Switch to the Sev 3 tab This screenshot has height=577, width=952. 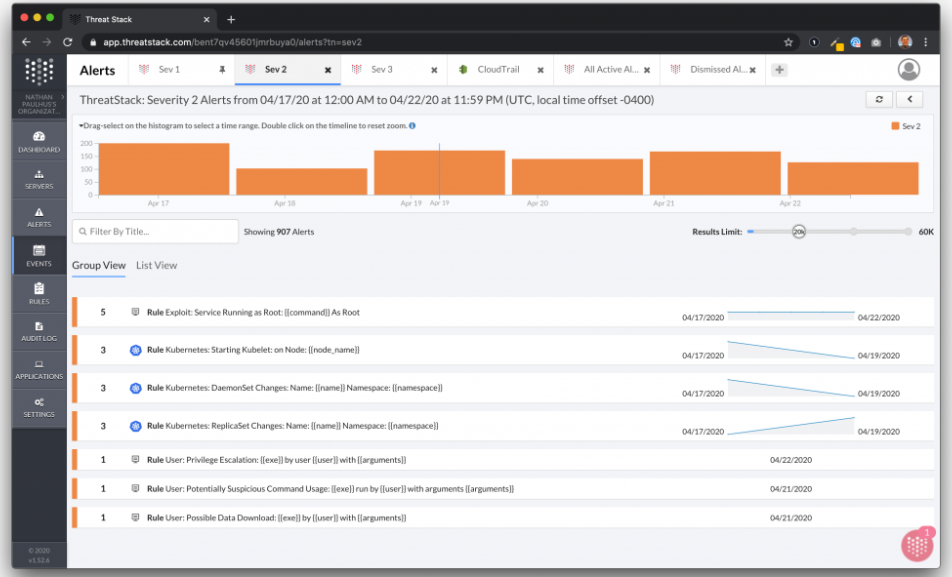381,70
